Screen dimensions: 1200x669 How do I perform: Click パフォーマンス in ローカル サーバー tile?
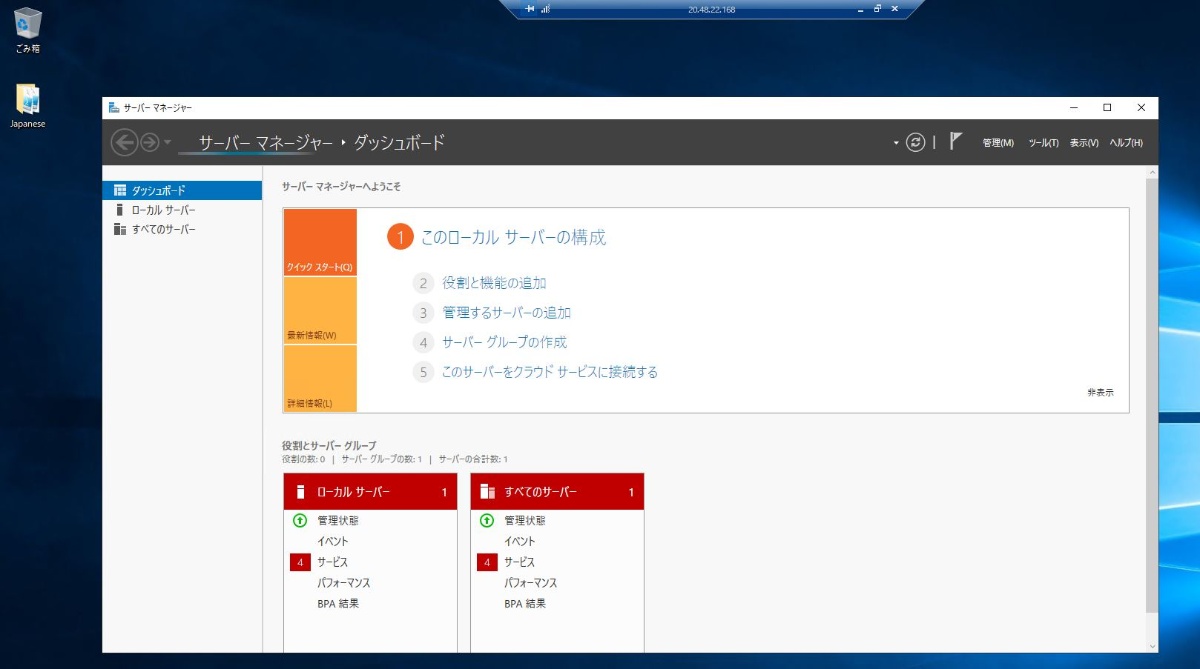click(343, 583)
